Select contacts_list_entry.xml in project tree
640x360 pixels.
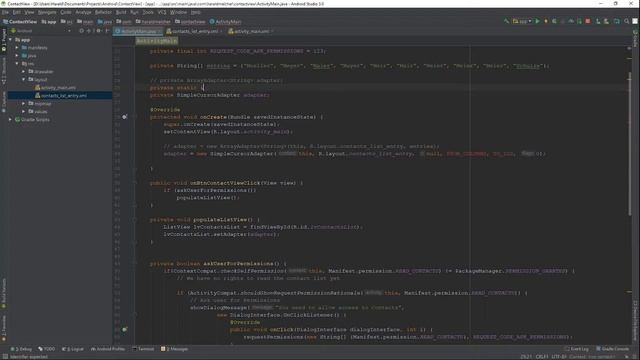pyautogui.click(x=61, y=96)
